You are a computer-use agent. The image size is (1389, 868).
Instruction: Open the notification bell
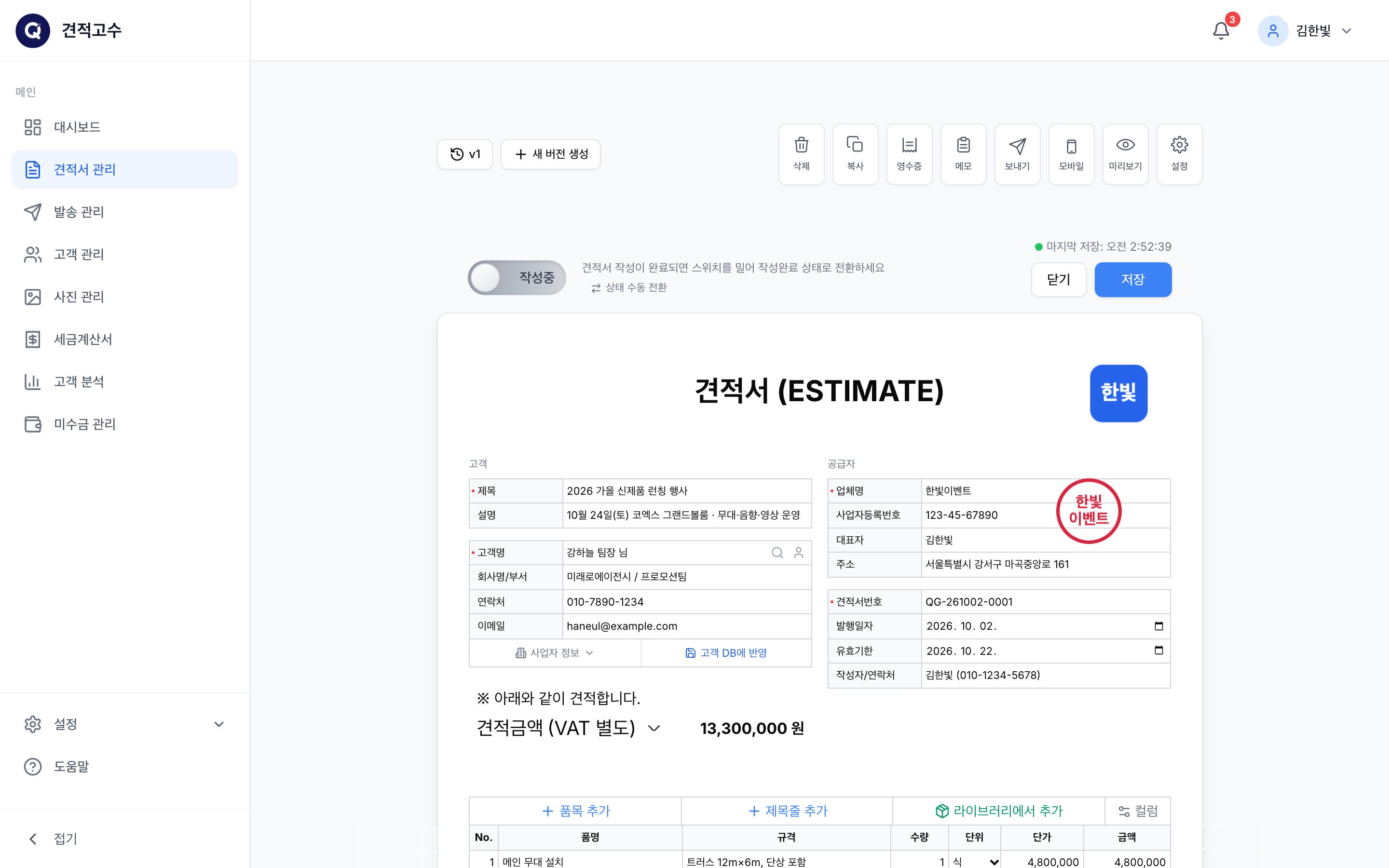pyautogui.click(x=1221, y=30)
